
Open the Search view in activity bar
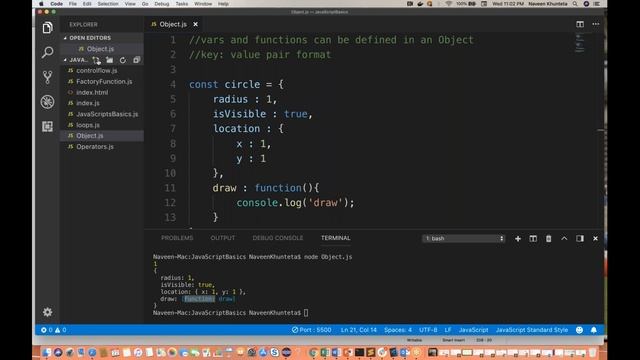[47, 52]
